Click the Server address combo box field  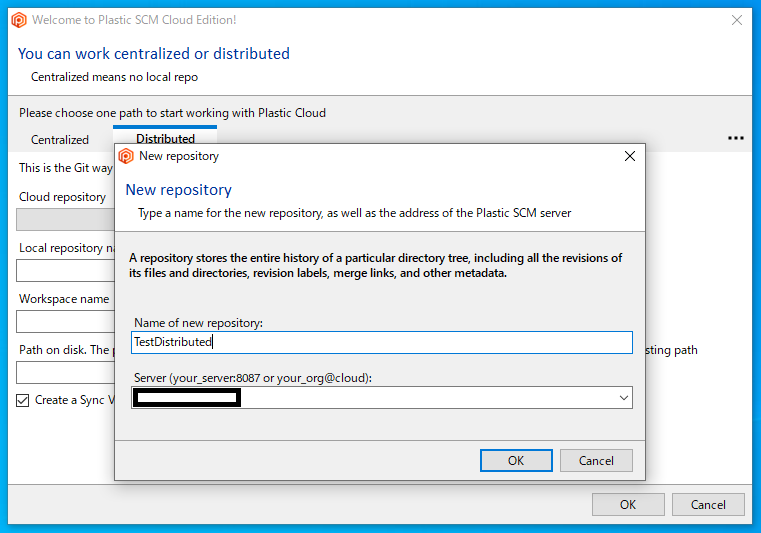pyautogui.click(x=381, y=398)
